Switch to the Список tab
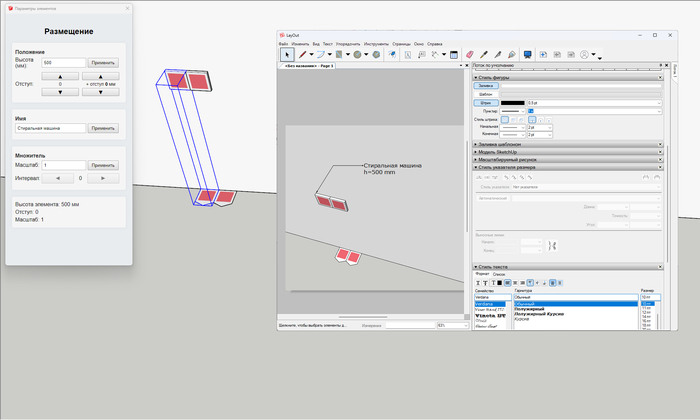The image size is (700, 420). [x=499, y=274]
